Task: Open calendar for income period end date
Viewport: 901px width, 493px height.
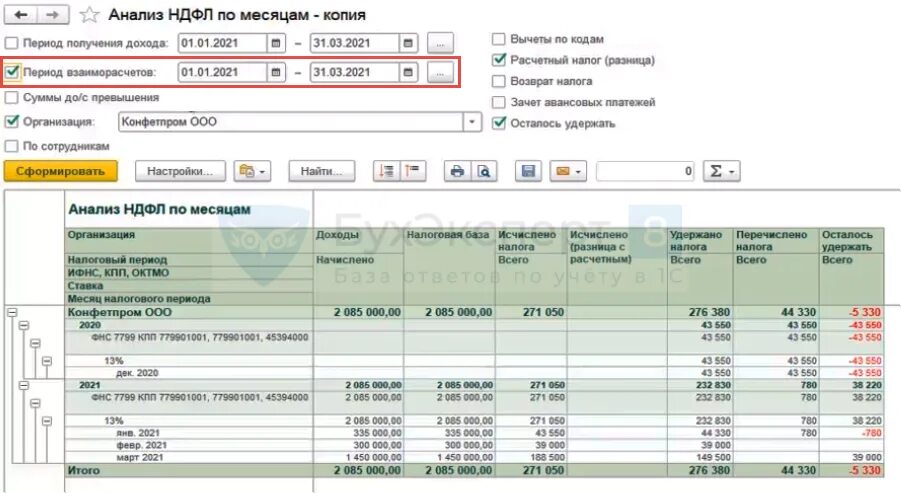Action: pyautogui.click(x=408, y=43)
